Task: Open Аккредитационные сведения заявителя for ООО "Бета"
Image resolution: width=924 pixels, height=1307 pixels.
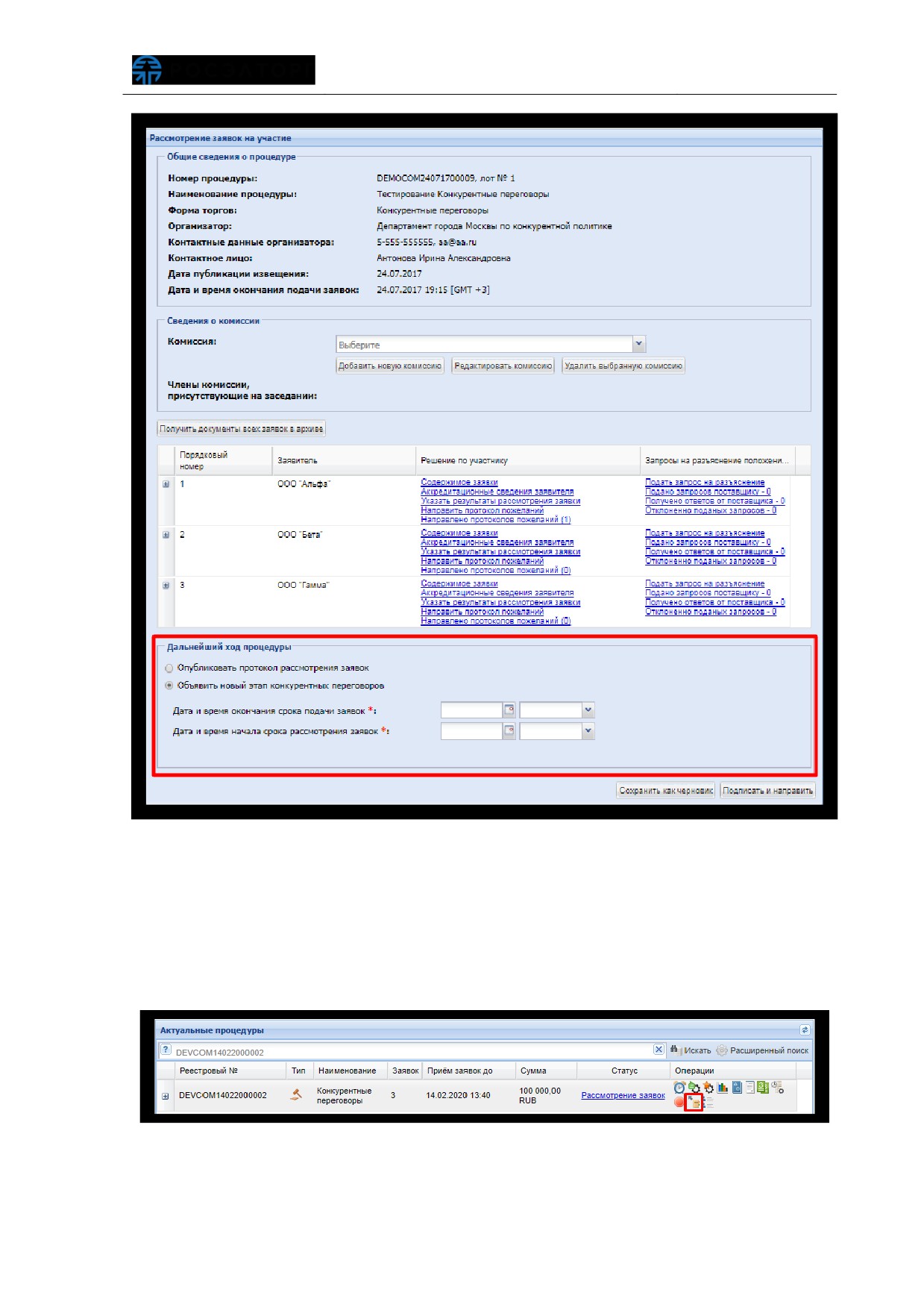Action: coord(497,542)
